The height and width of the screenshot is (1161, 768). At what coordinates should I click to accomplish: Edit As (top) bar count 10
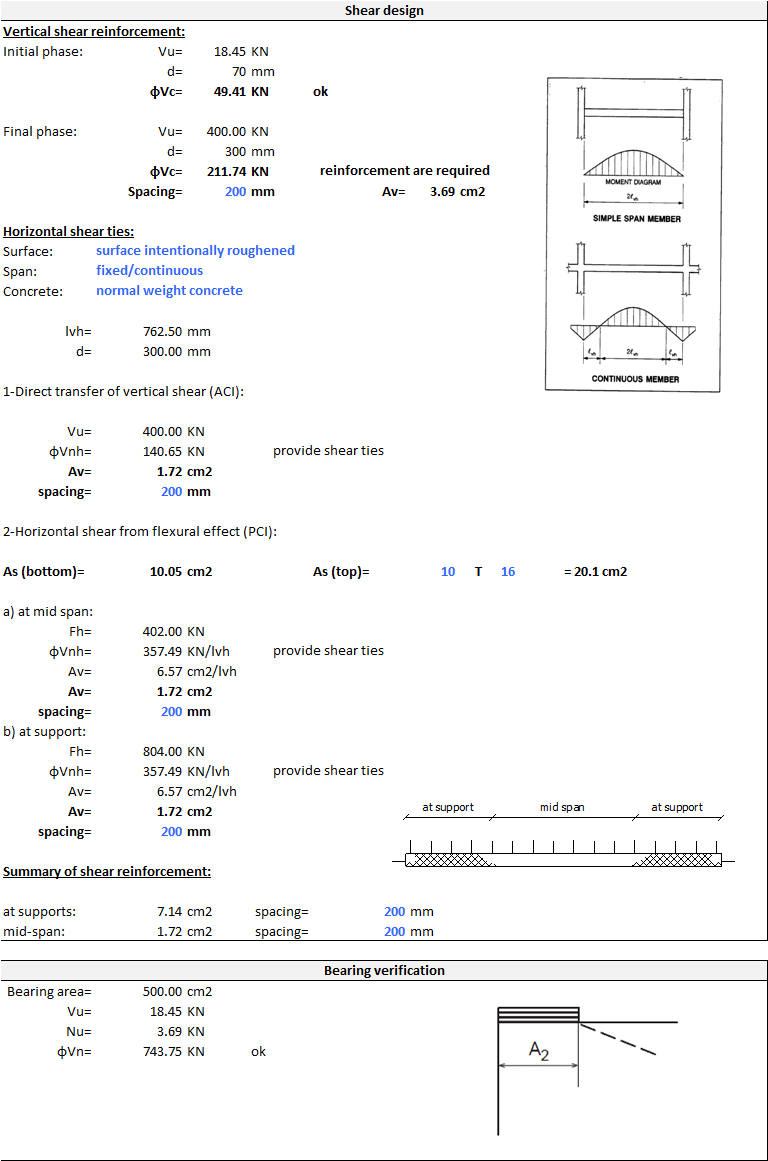tap(448, 572)
